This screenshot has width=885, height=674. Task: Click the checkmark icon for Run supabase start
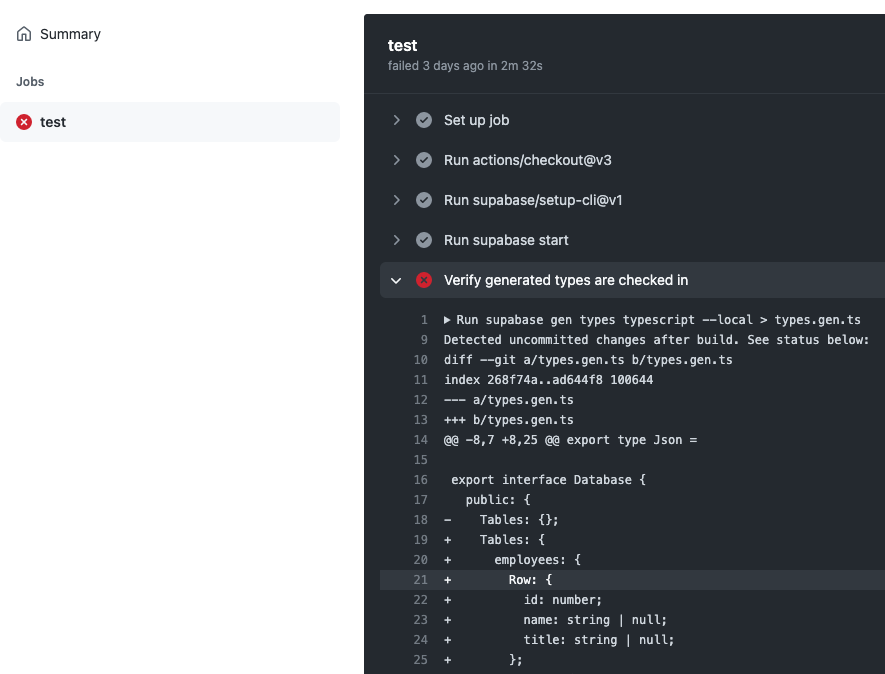(x=424, y=240)
